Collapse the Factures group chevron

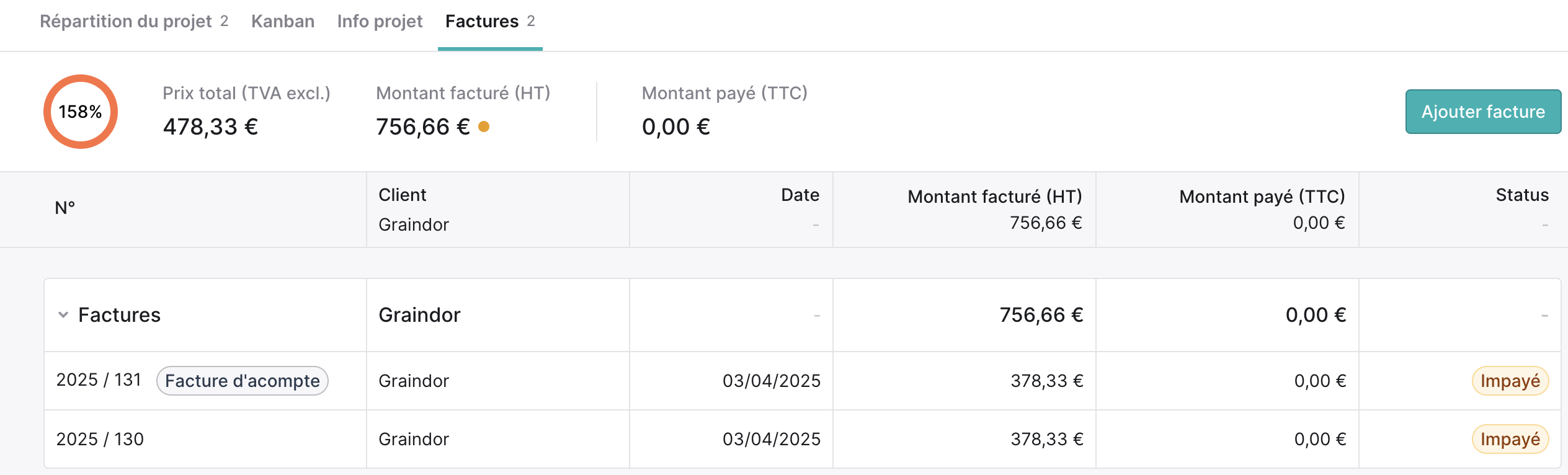(x=63, y=315)
